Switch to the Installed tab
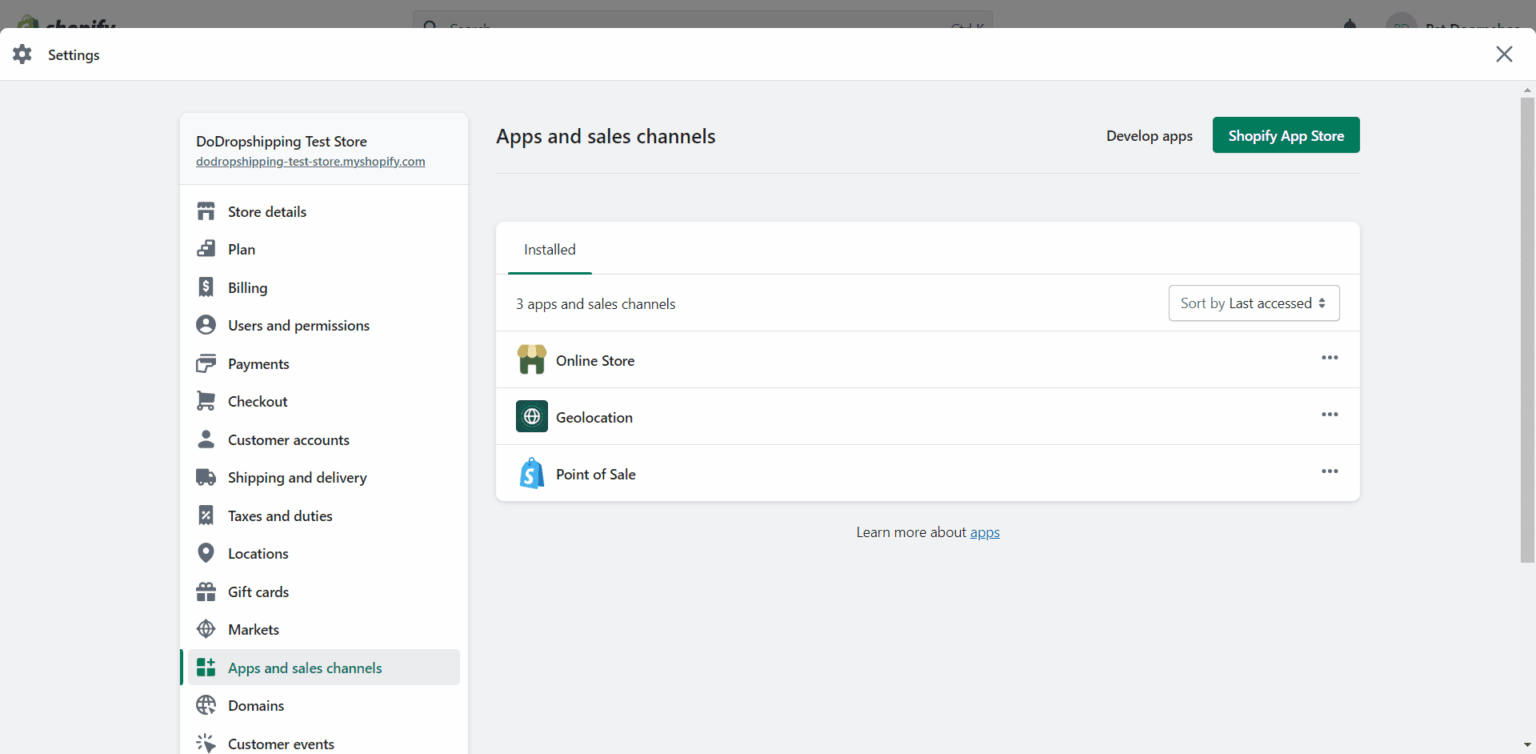Viewport: 1536px width, 754px height. [548, 249]
